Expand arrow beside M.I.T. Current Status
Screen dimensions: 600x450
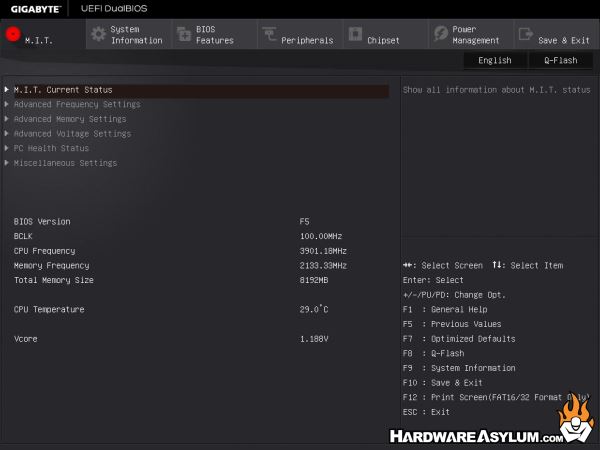coord(7,90)
